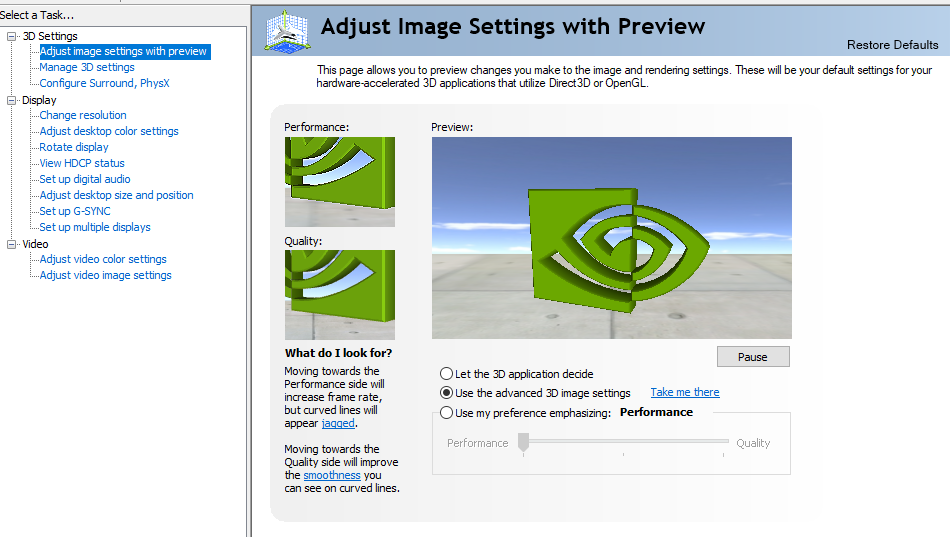
Task: Click the 'Performance' label beside slider
Action: (477, 443)
